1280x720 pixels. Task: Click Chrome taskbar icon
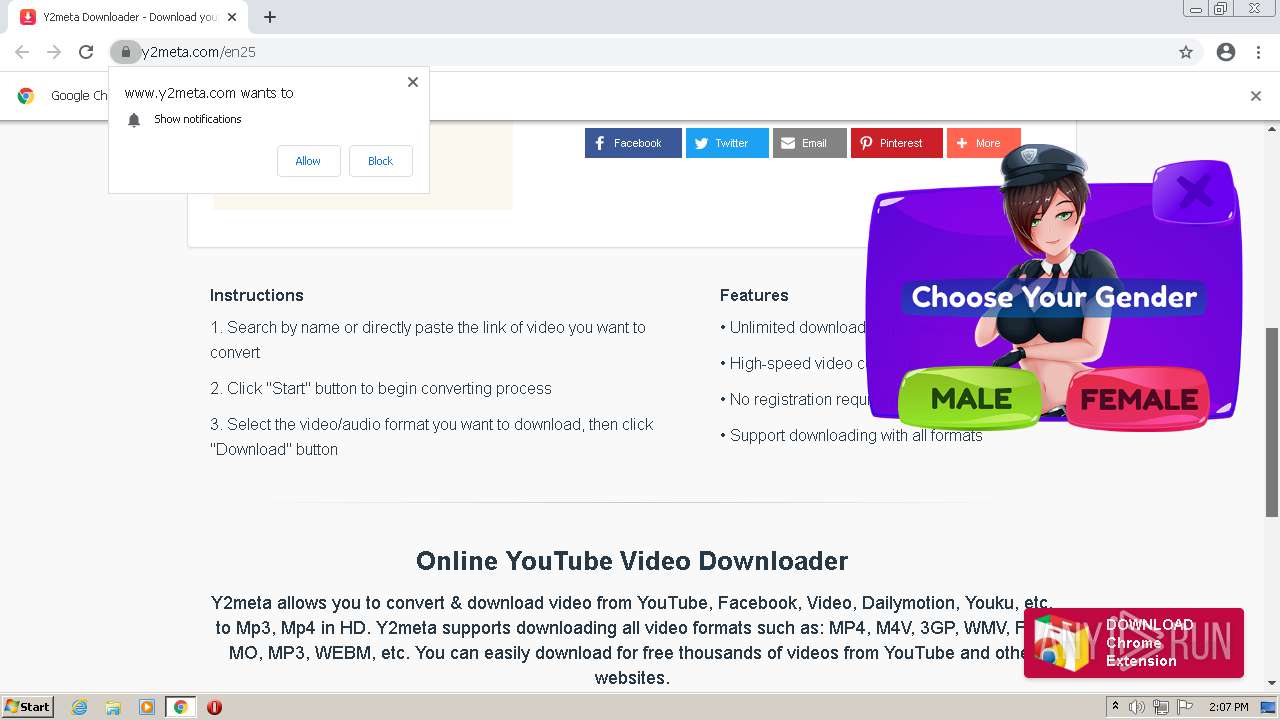[180, 707]
